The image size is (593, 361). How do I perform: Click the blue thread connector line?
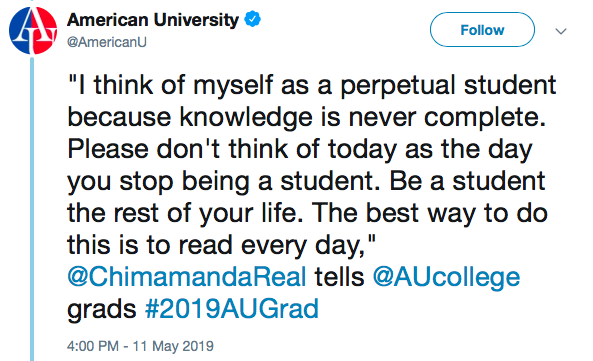tap(32, 208)
